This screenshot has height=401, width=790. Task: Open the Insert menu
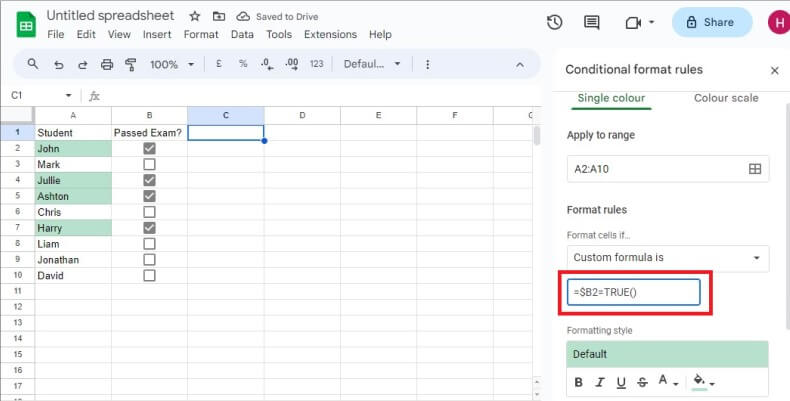click(157, 34)
